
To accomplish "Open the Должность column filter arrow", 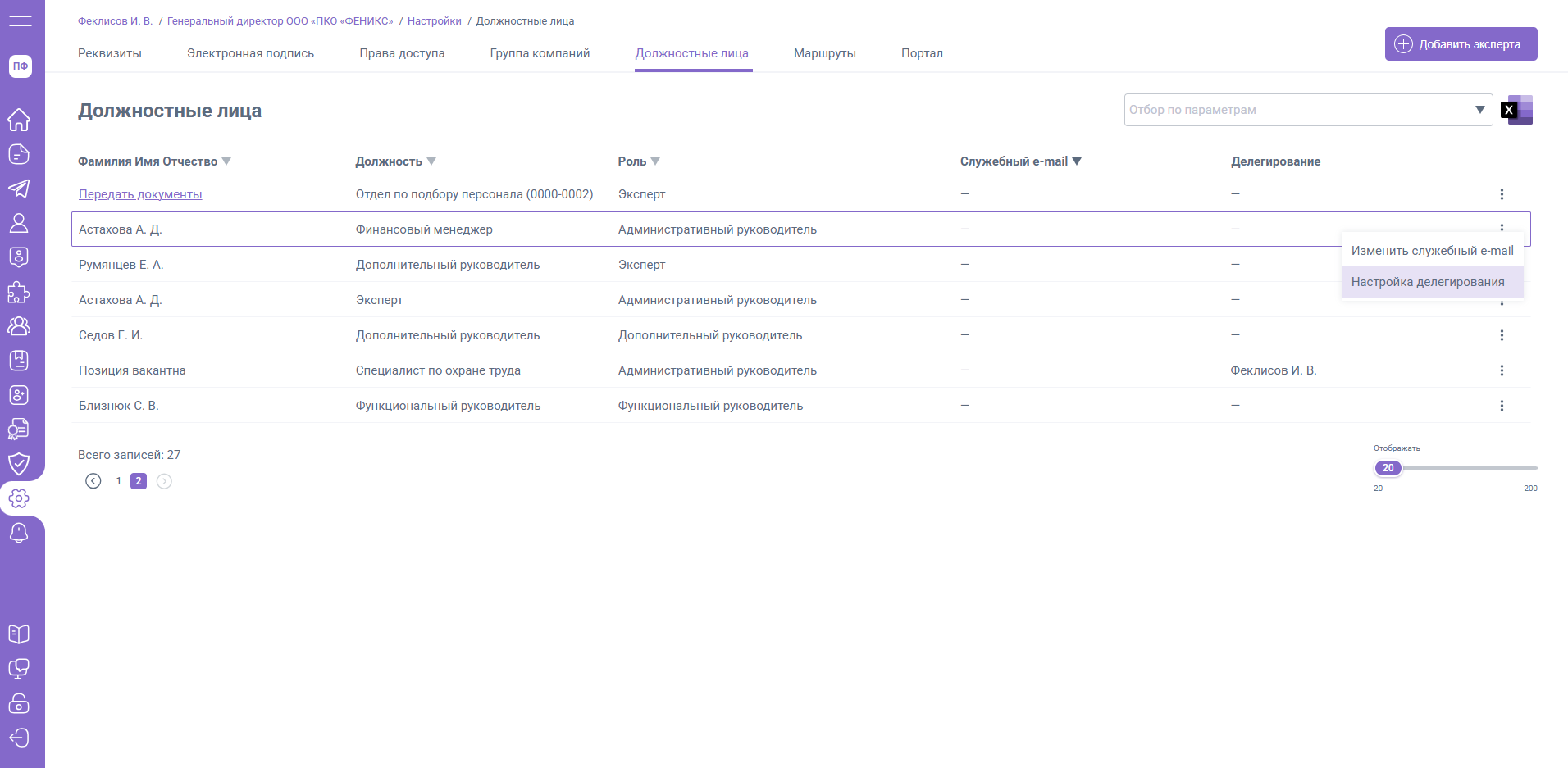I will (431, 161).
